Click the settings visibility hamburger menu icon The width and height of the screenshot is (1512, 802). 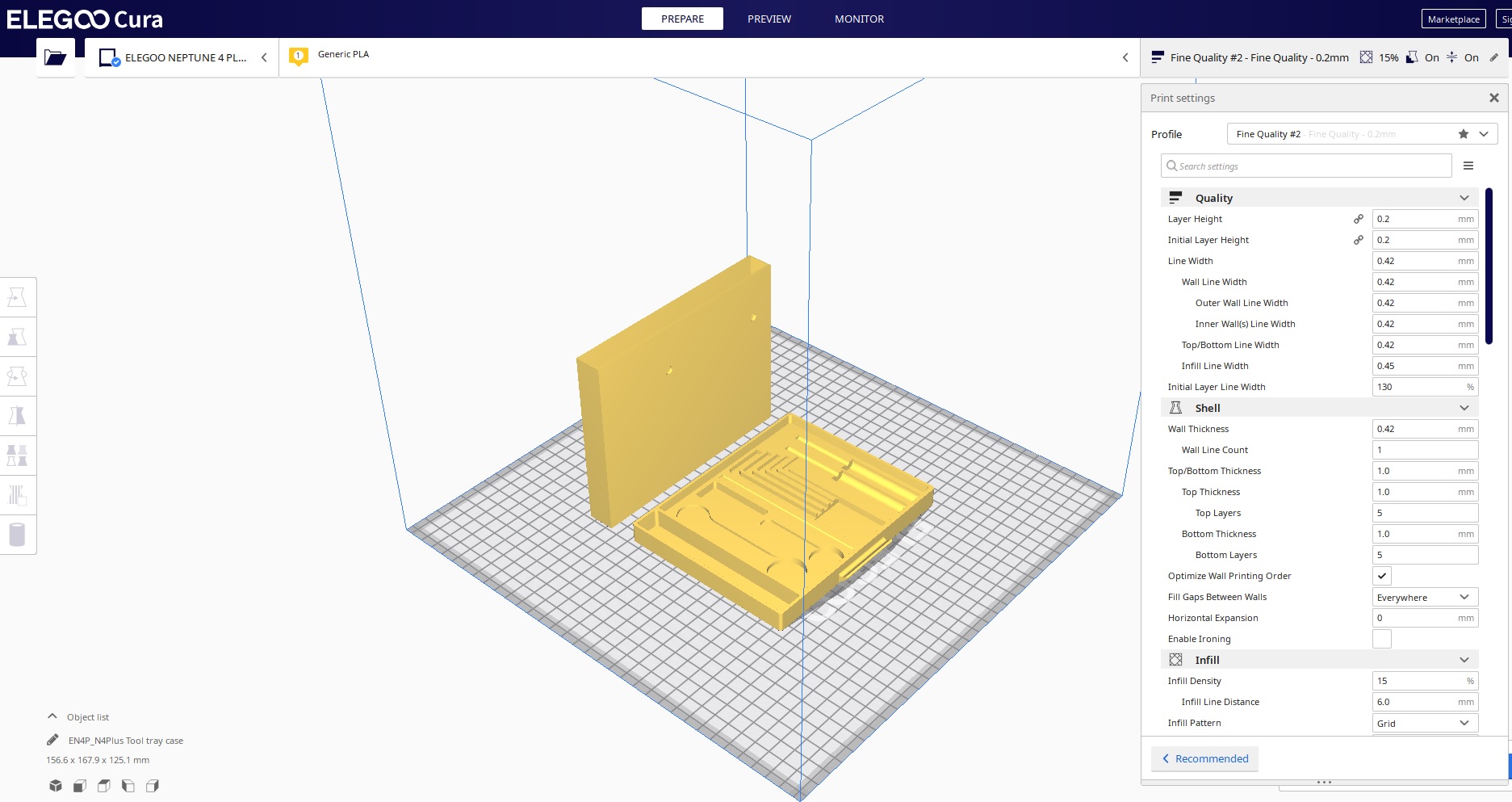(1468, 166)
